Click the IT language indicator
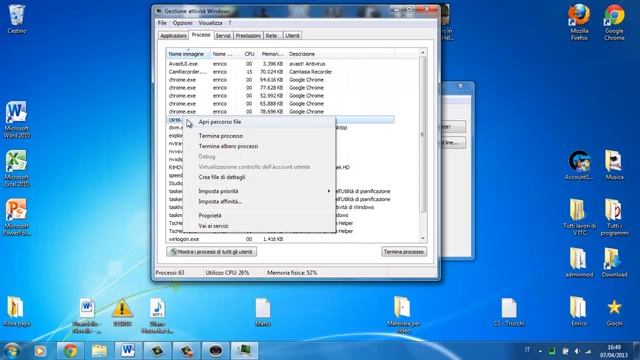Viewport: 640px width, 360px height. 527,350
